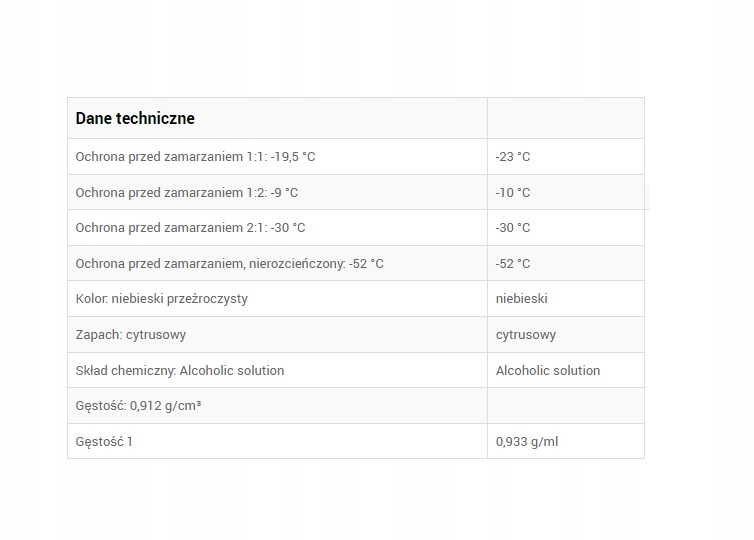Click the "Dane techniczne" table header
Viewport: 754px width, 540px height.
coord(135,118)
